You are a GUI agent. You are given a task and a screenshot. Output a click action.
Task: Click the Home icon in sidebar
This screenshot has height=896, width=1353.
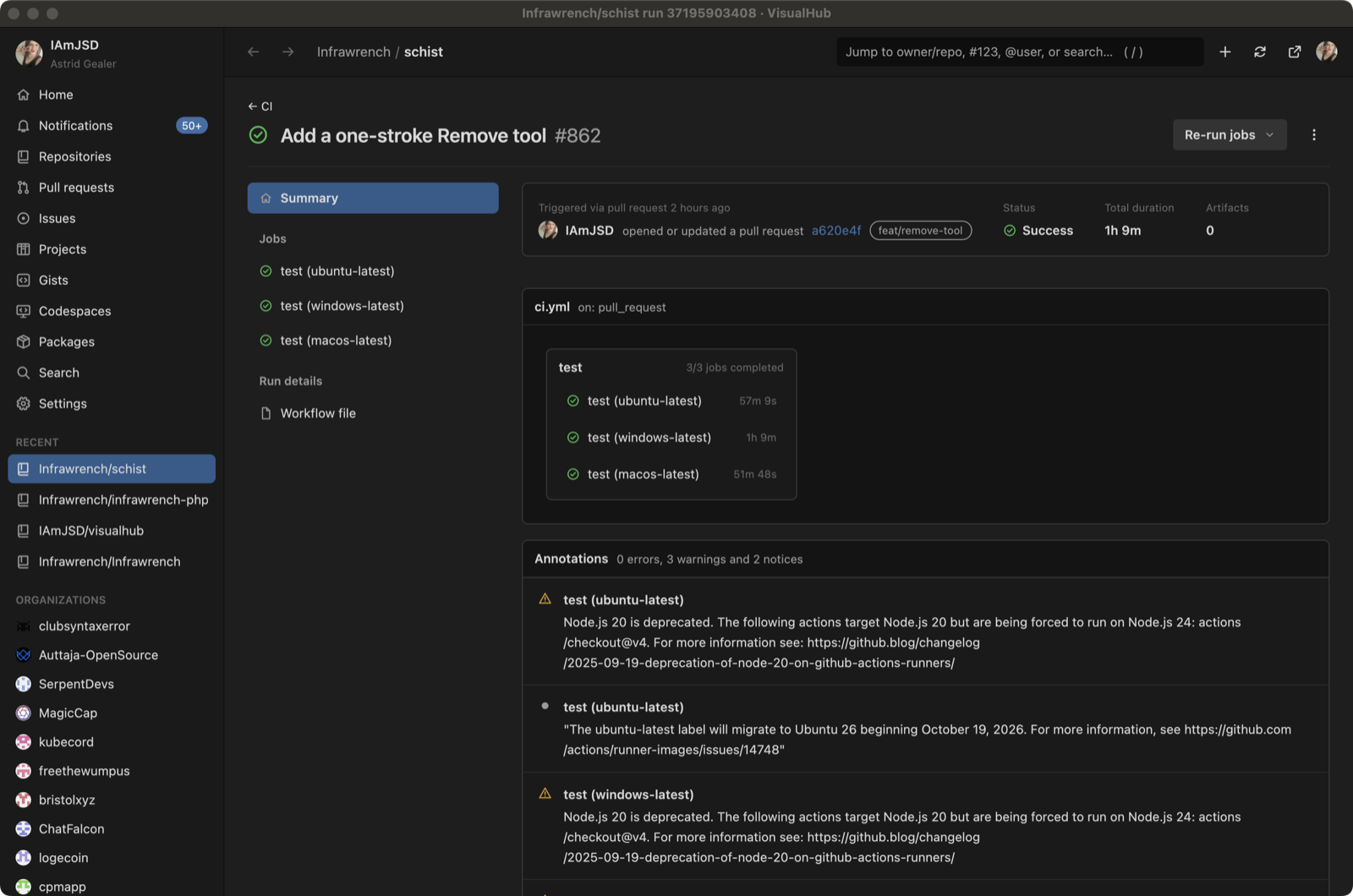[24, 95]
